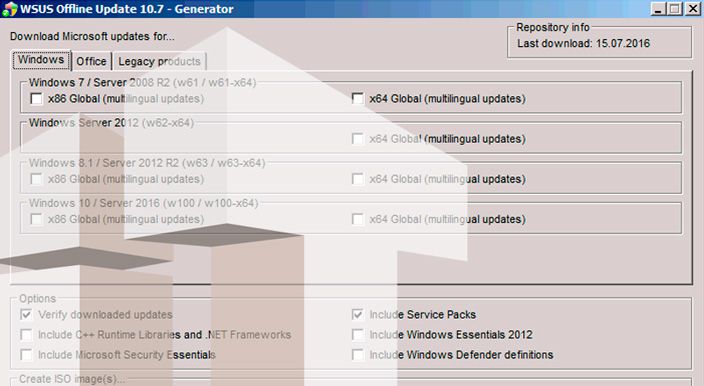
Task: Open the Office tab
Action: pyautogui.click(x=91, y=61)
